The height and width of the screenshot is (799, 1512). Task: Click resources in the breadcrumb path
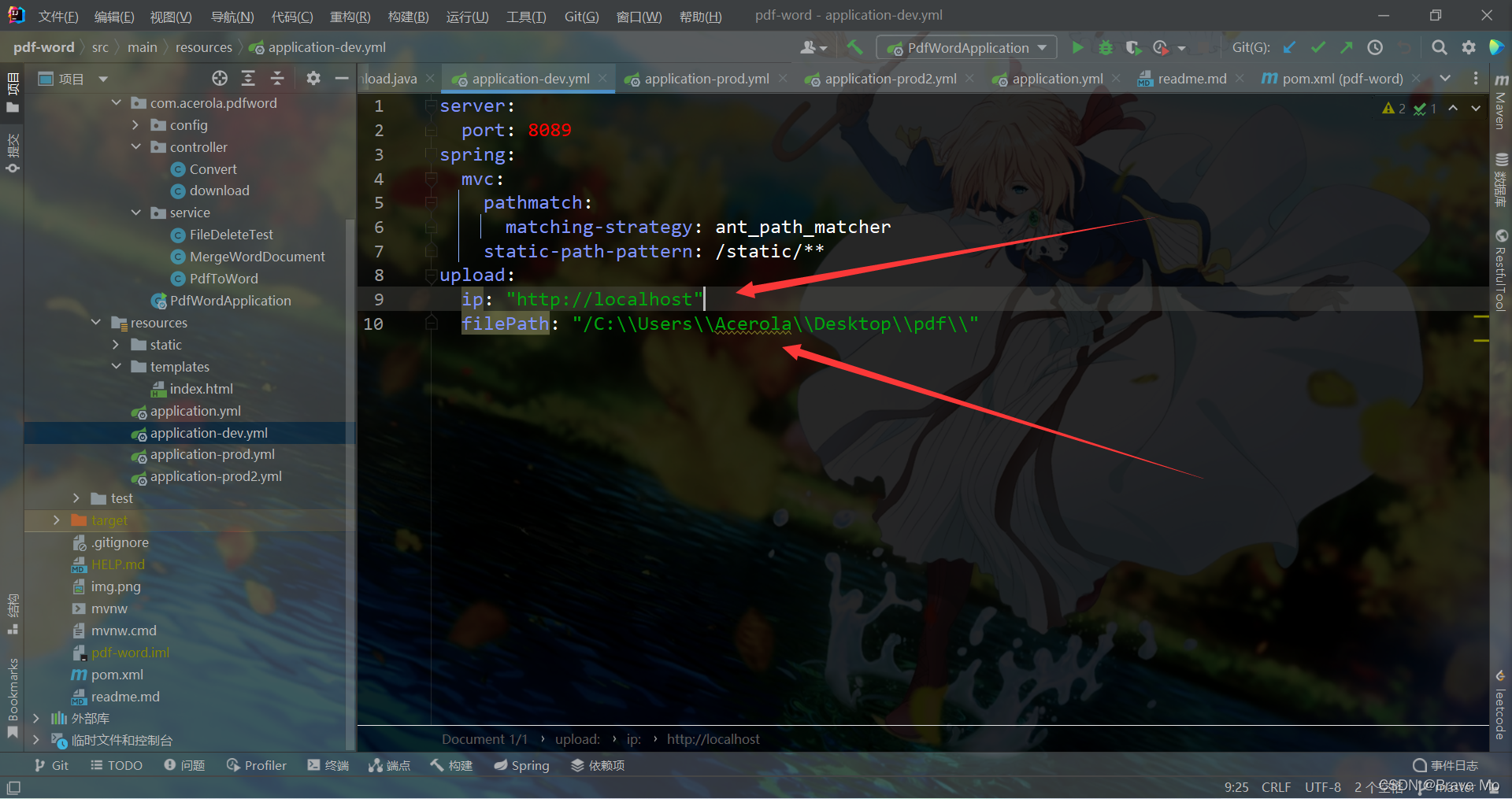pyautogui.click(x=204, y=47)
